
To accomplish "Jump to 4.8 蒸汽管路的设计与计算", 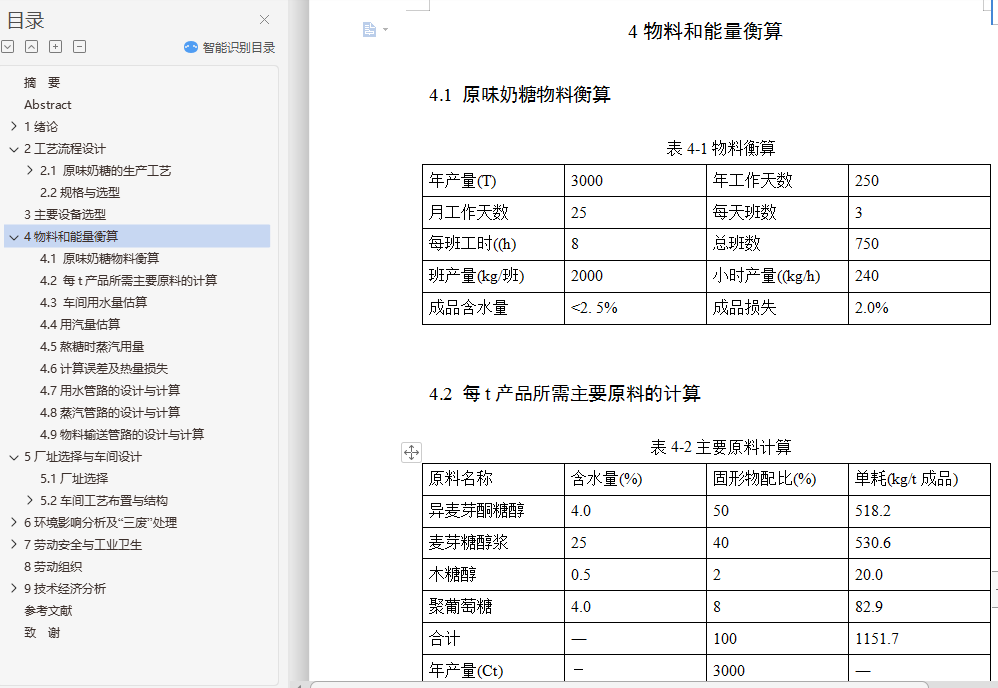I will [109, 412].
